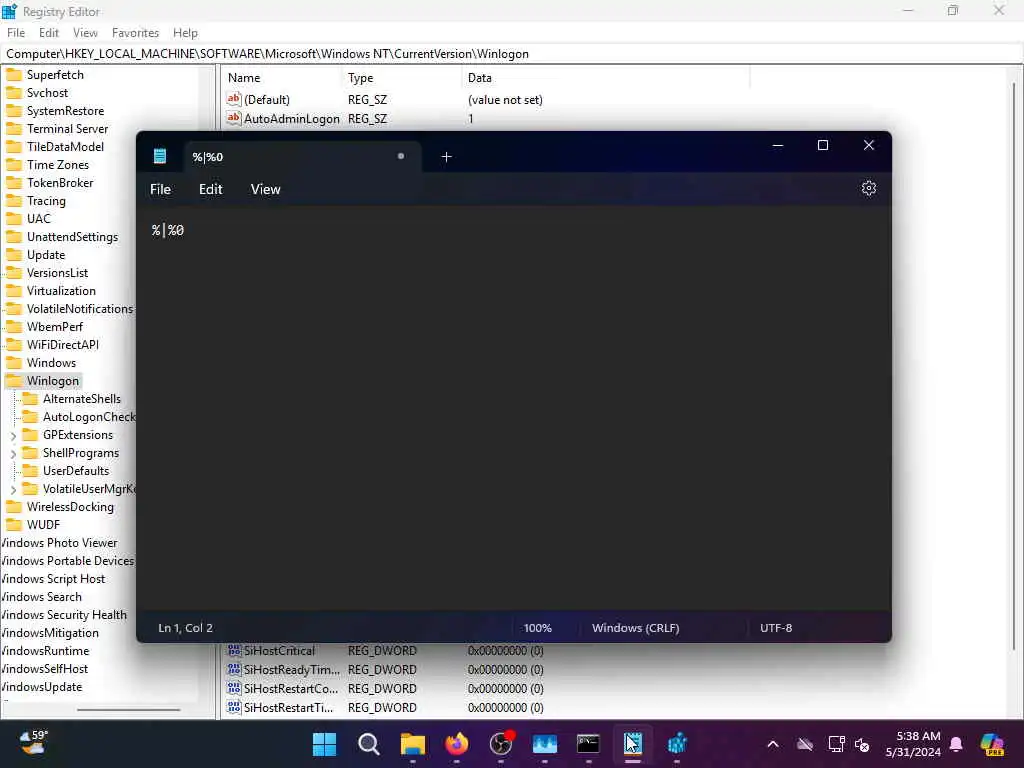Show hidden system tray icons

(773, 744)
